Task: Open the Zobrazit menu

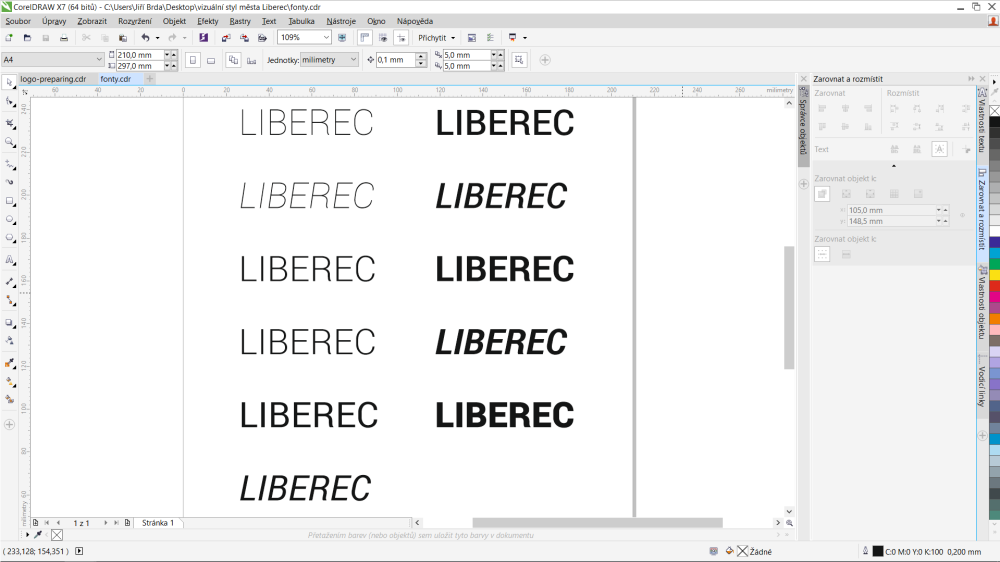Action: [92, 21]
